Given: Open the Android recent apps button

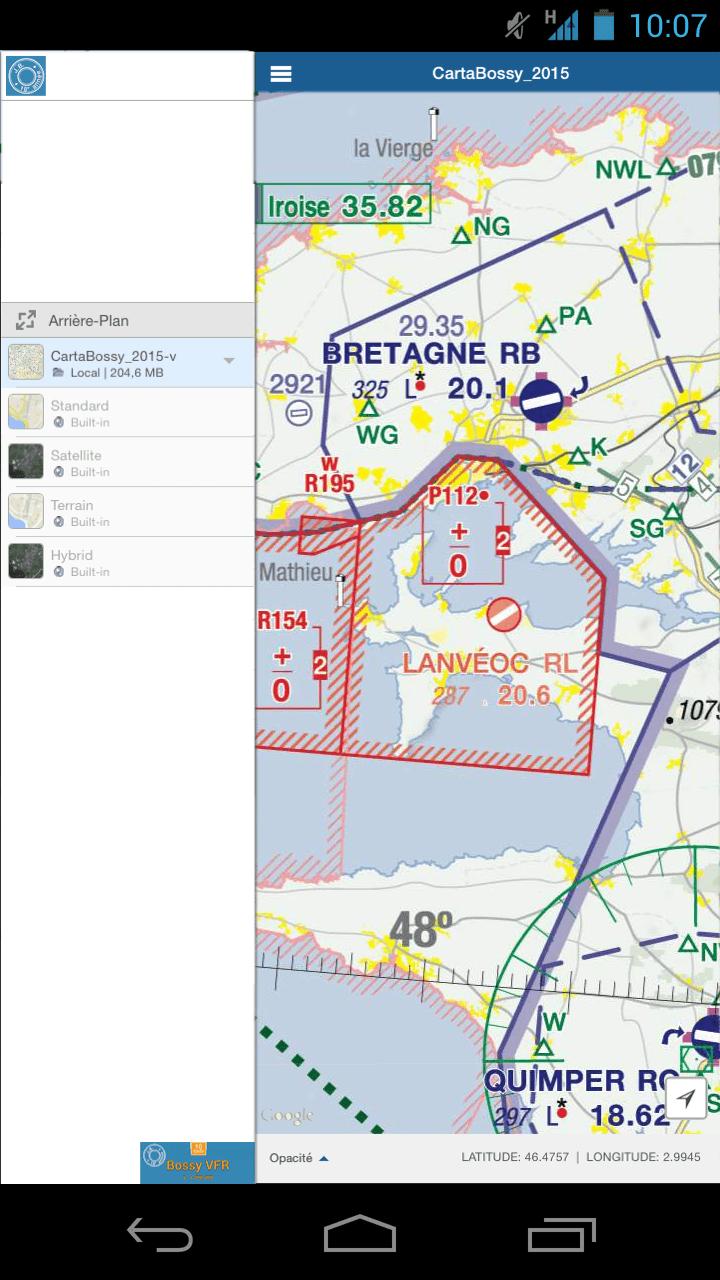Looking at the screenshot, I should pos(561,1236).
